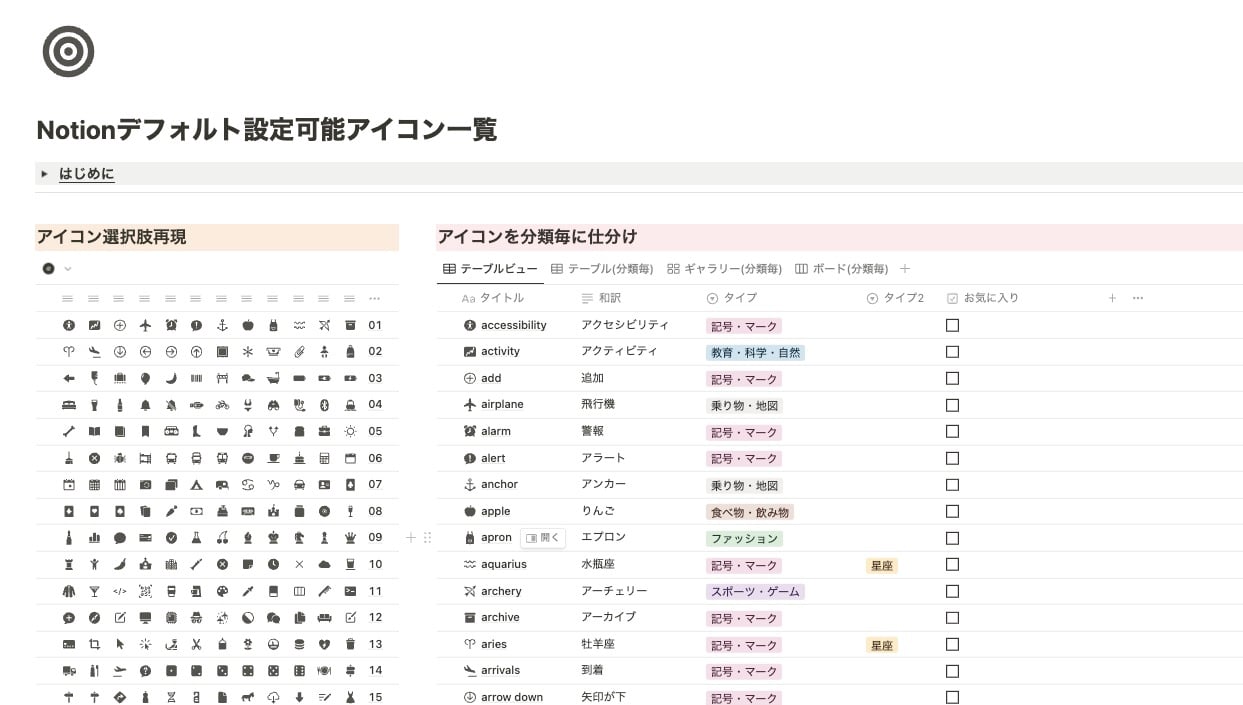Viewport: 1243px width, 705px height.
Task: Select the paperclip icon in grid row 02
Action: [299, 352]
